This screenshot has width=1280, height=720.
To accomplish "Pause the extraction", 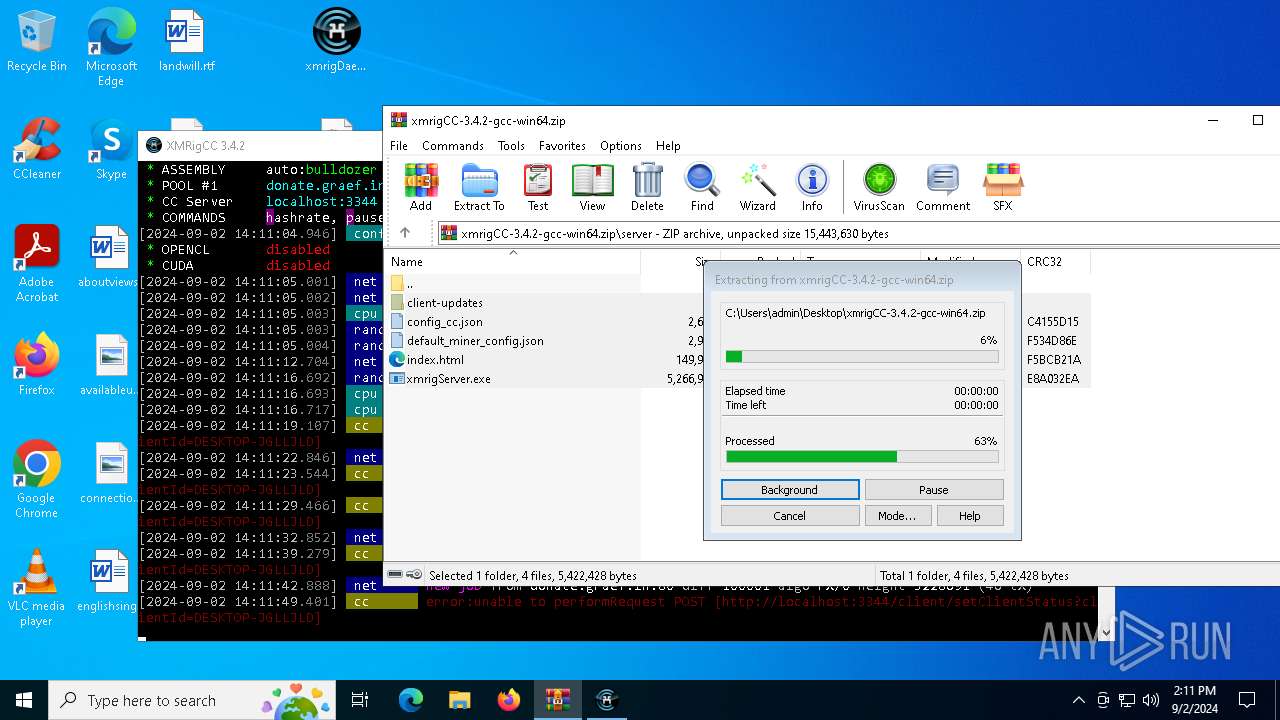I will (934, 490).
